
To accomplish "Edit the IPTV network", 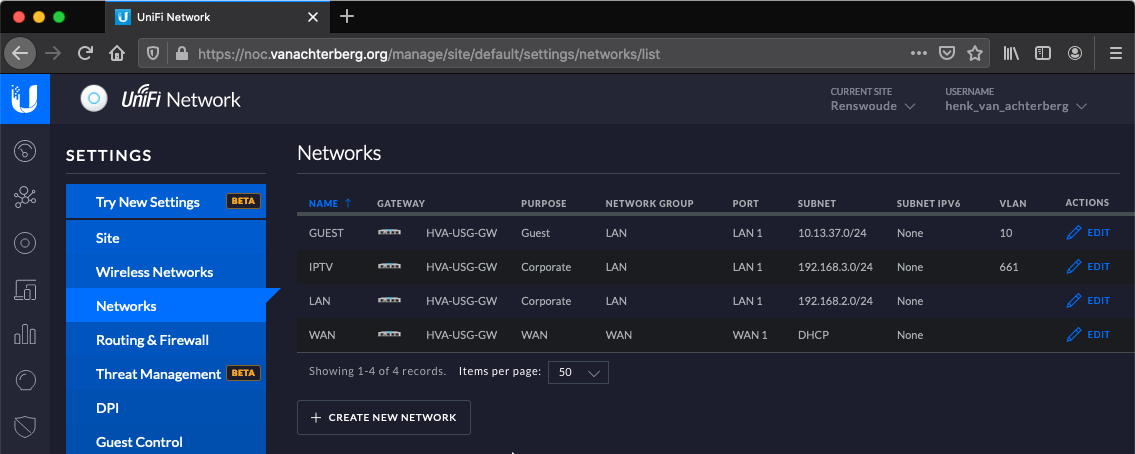I will tap(1088, 266).
